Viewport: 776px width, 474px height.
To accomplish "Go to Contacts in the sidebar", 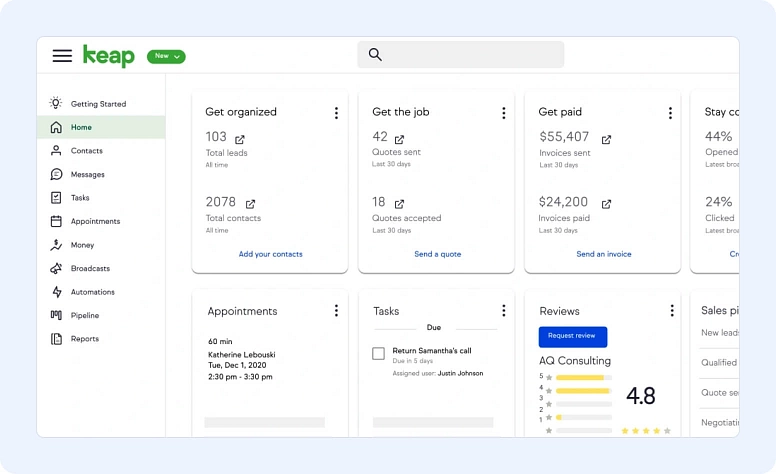I will pyautogui.click(x=86, y=151).
